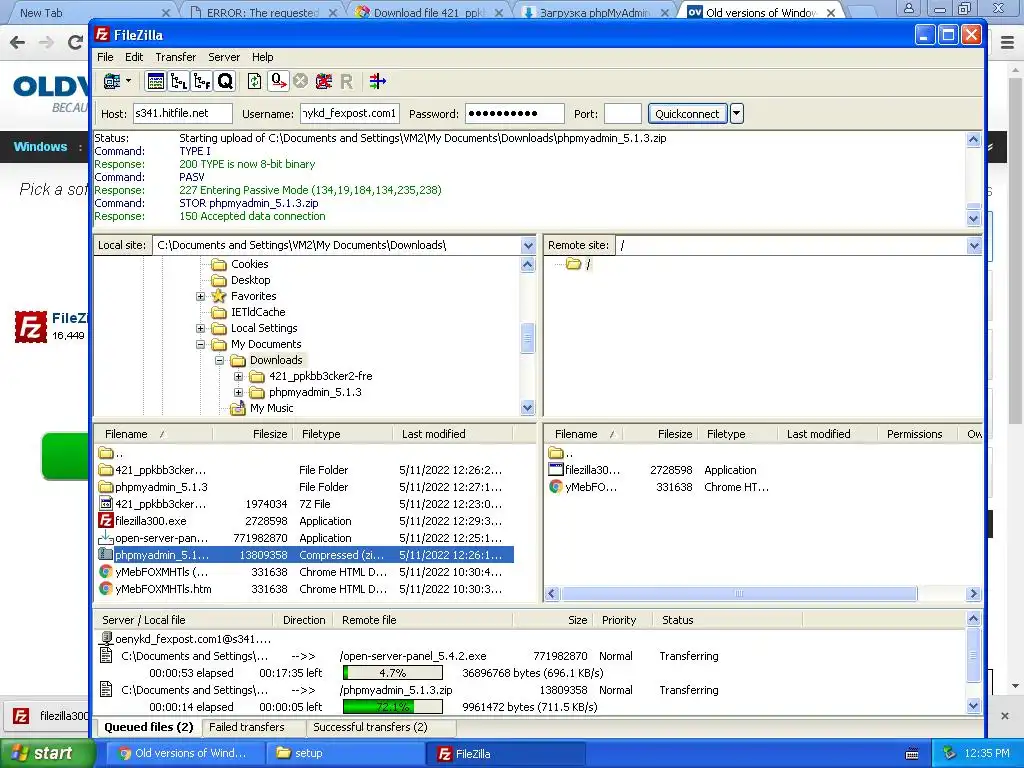Screen dimensions: 1024x768
Task: Expand the Favorites folder node
Action: point(200,296)
